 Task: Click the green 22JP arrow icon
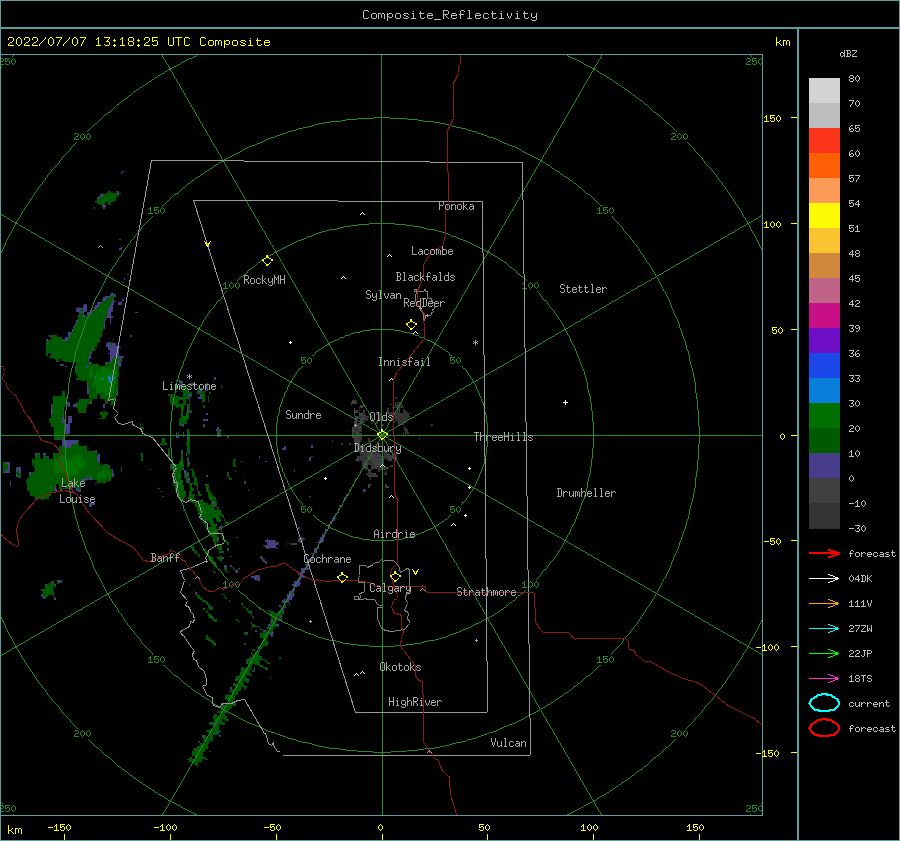(824, 653)
